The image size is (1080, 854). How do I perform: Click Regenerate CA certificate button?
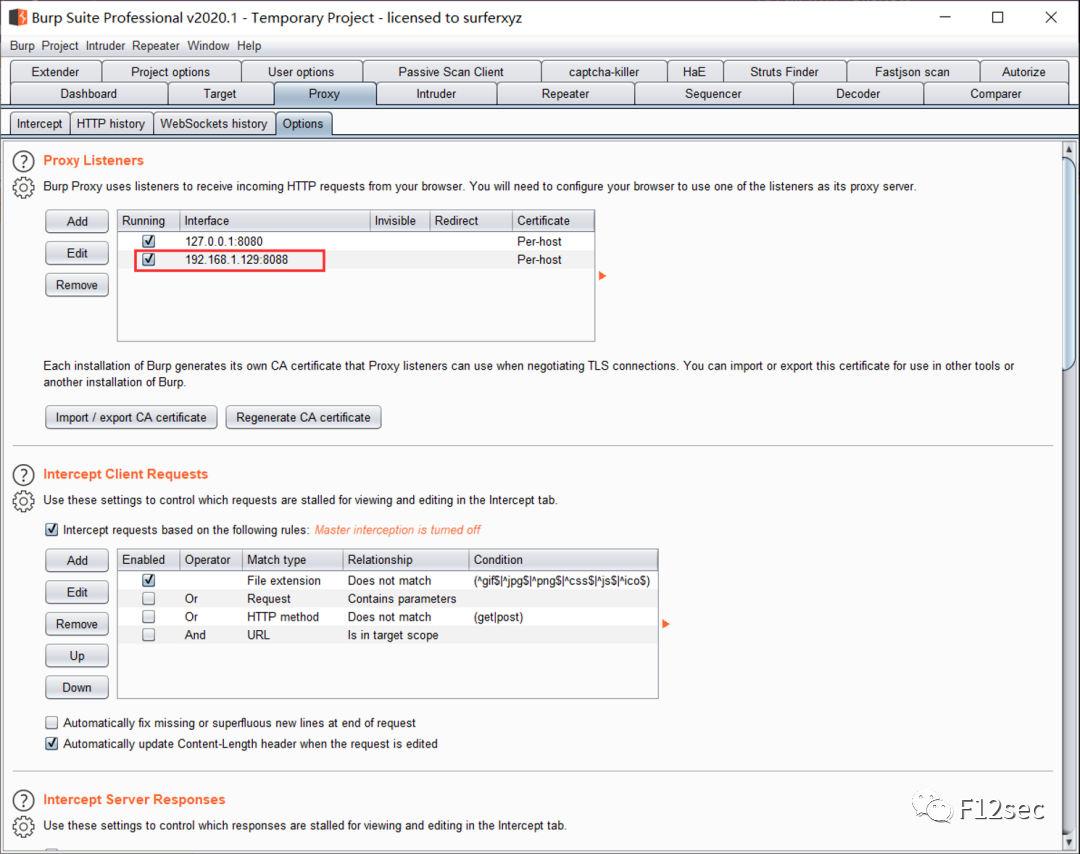click(303, 417)
